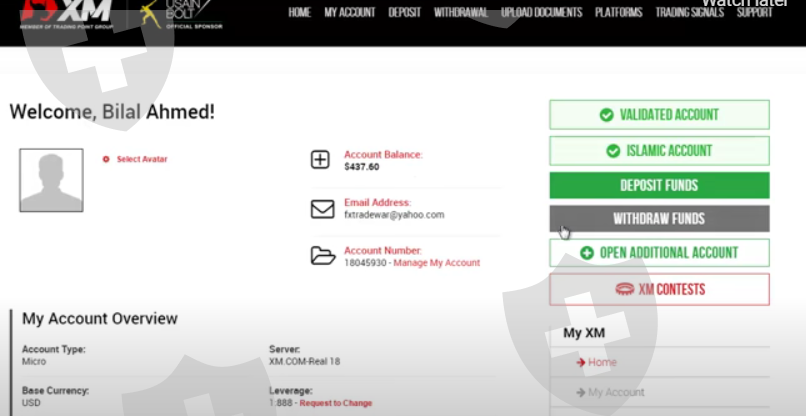Go to Deposit in the navigation bar

click(405, 12)
